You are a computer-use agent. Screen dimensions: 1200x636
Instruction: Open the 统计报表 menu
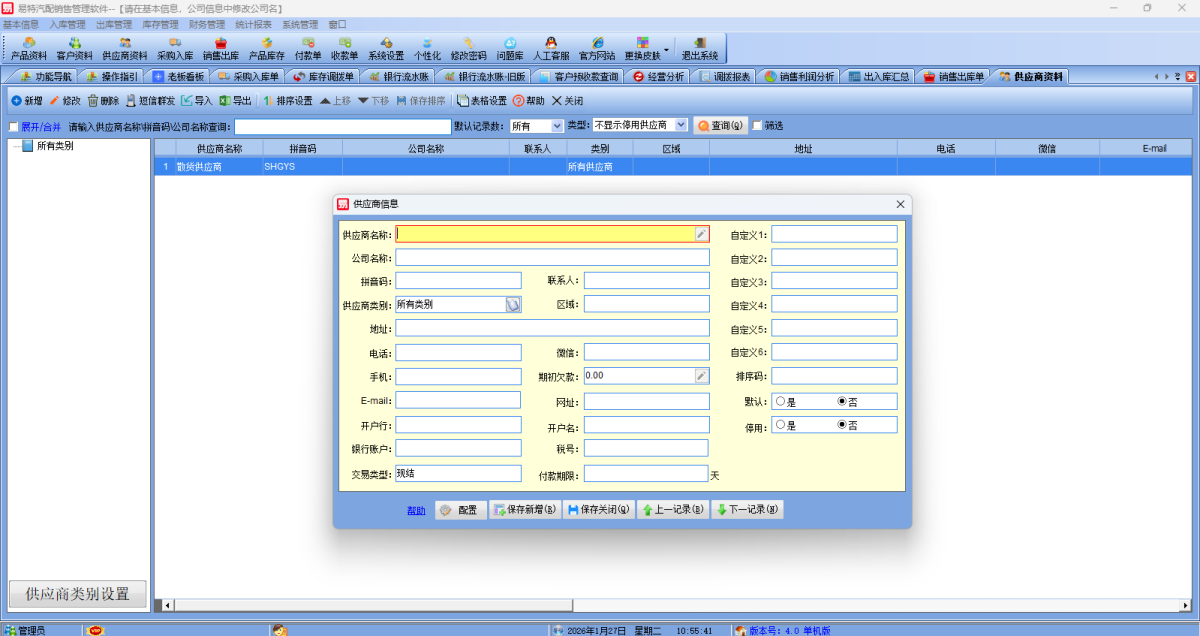(x=253, y=24)
